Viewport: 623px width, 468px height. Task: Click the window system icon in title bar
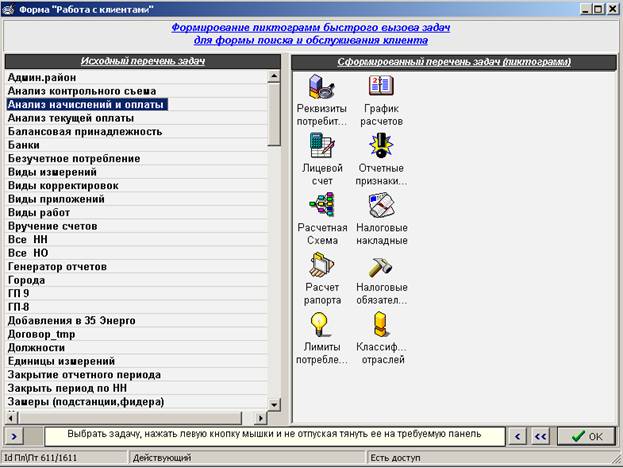pyautogui.click(x=8, y=9)
